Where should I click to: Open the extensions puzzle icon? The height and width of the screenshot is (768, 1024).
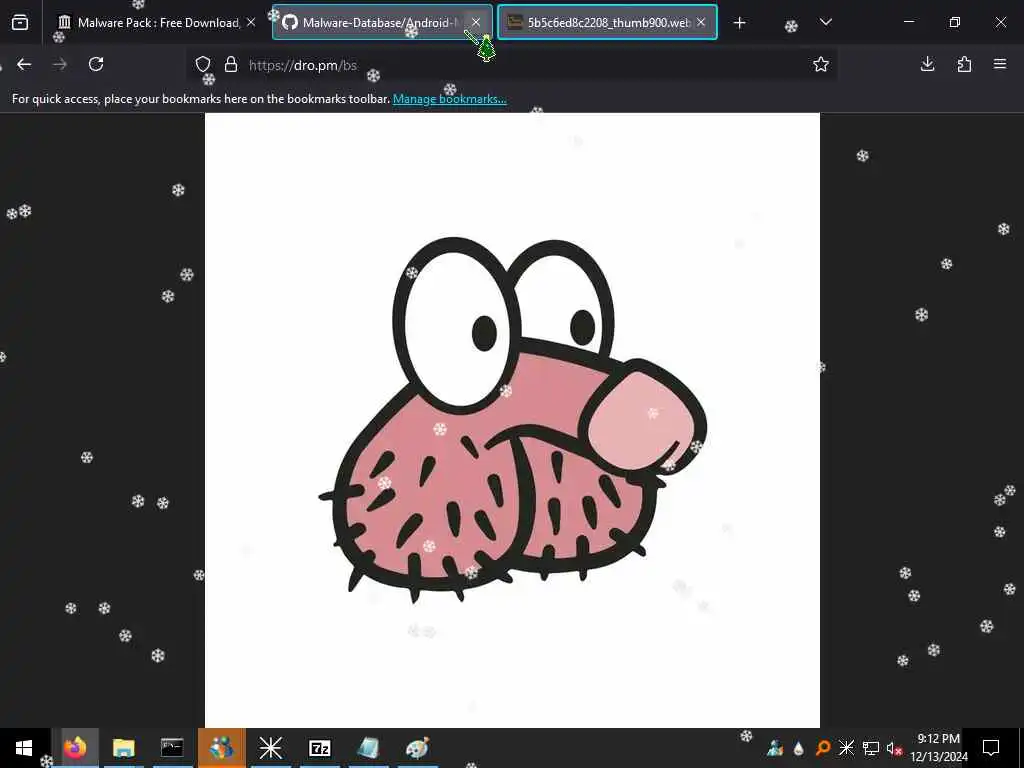[x=964, y=64]
